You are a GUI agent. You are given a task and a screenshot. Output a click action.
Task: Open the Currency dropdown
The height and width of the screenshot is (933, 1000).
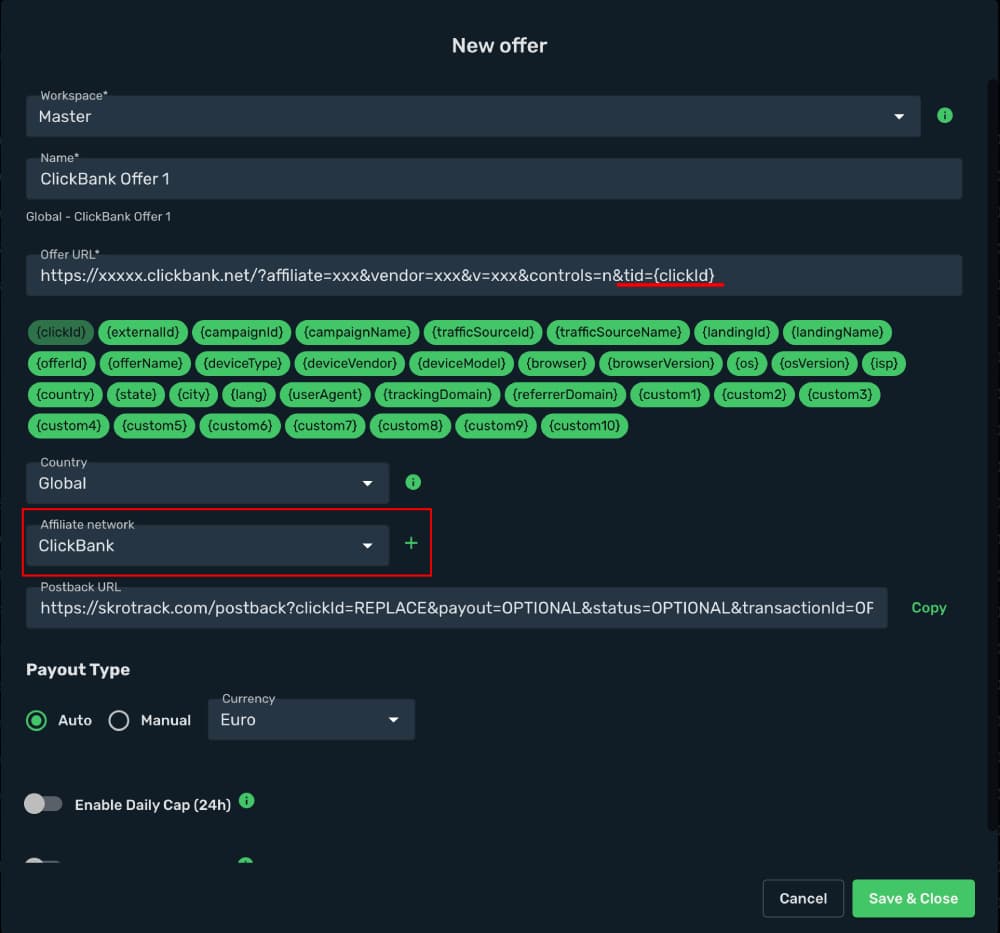coord(311,720)
